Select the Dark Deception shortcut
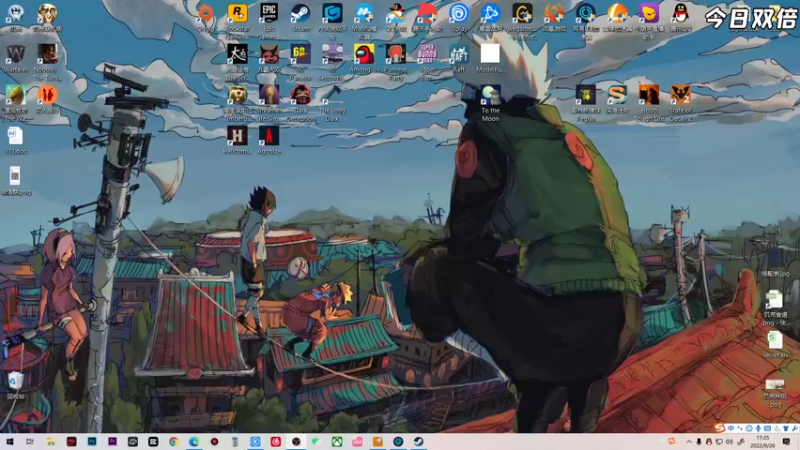This screenshot has width=800, height=450. [301, 95]
